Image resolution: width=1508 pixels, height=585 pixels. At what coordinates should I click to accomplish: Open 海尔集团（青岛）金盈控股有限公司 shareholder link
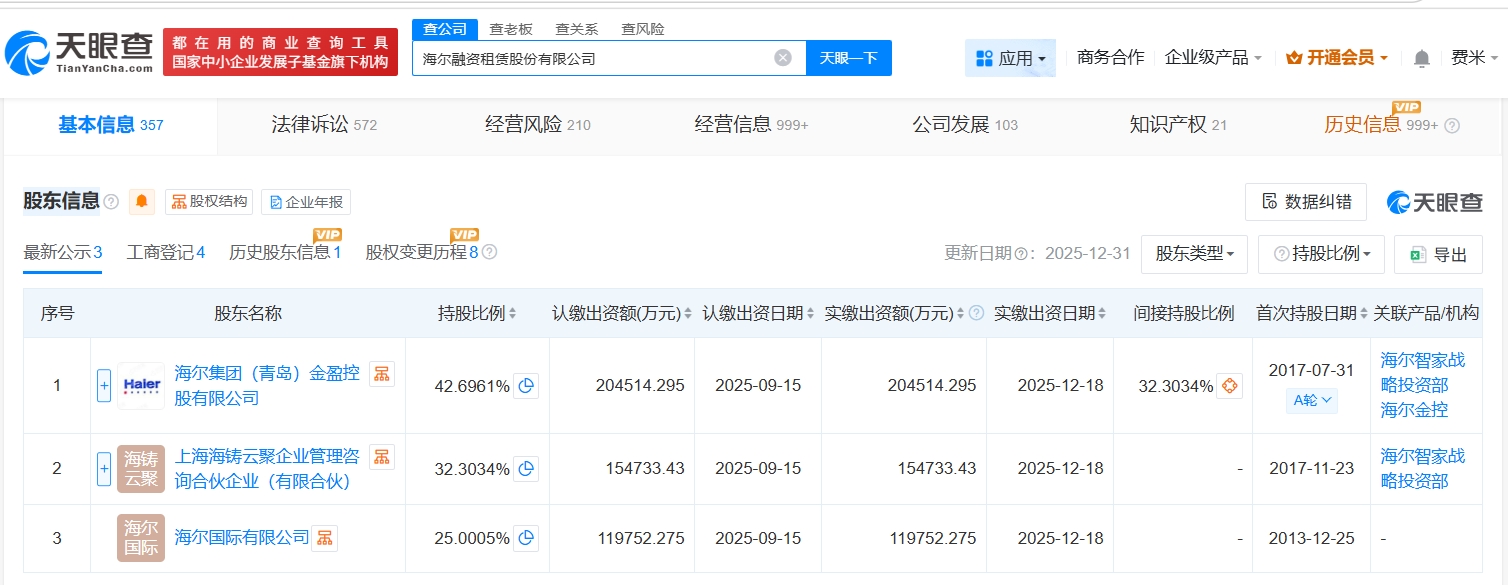point(267,386)
